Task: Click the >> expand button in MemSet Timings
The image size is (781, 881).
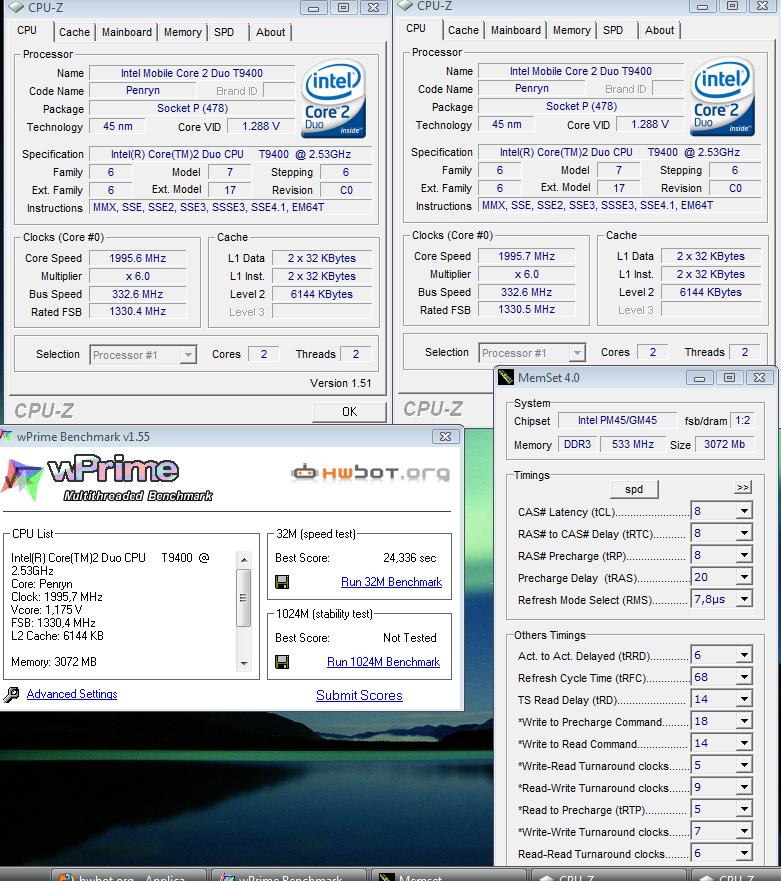Action: (x=743, y=487)
